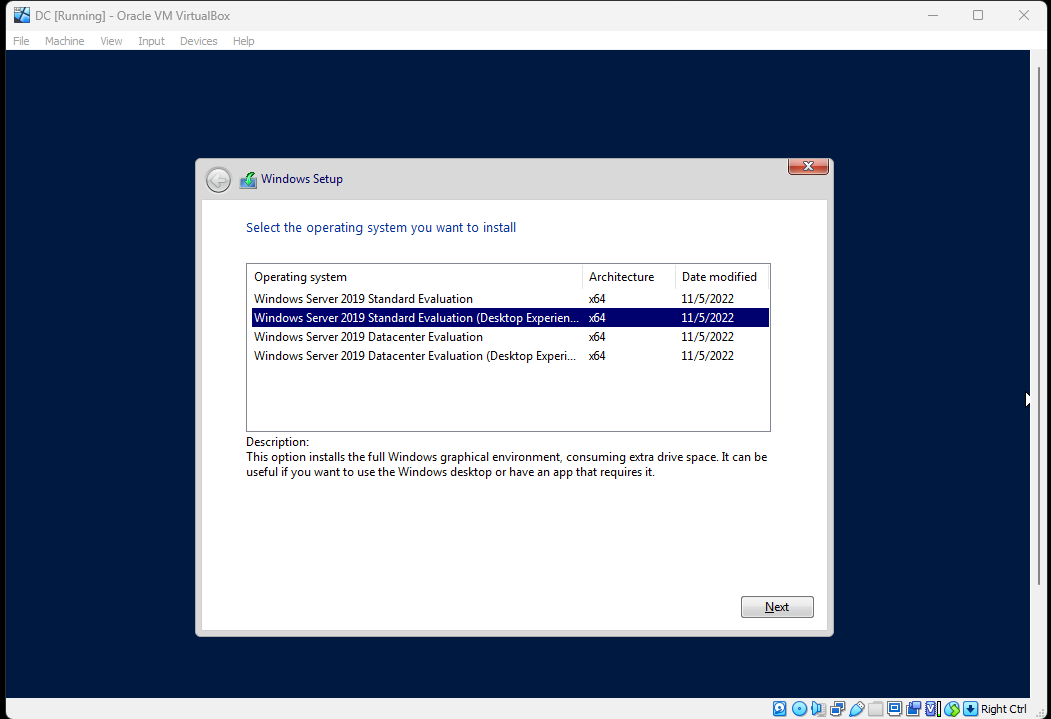Click the shared folders status icon
The image size is (1051, 719).
(x=875, y=709)
